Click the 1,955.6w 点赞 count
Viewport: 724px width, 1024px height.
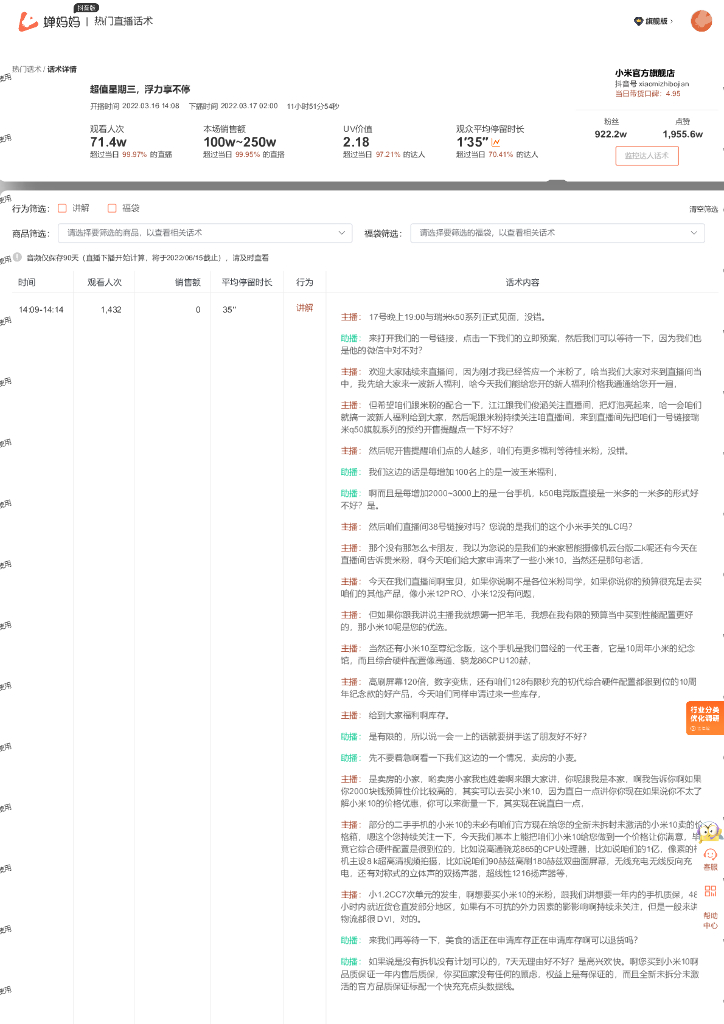click(x=683, y=134)
